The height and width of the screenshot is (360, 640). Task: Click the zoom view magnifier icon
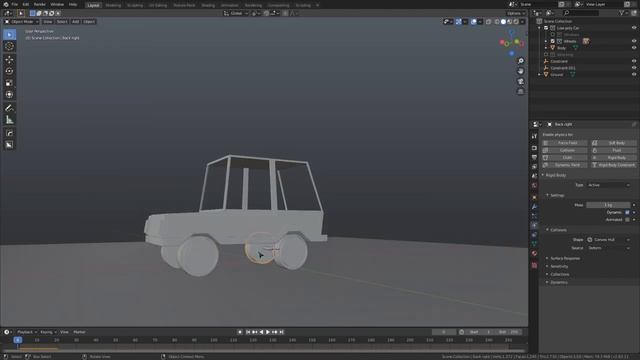click(520, 61)
